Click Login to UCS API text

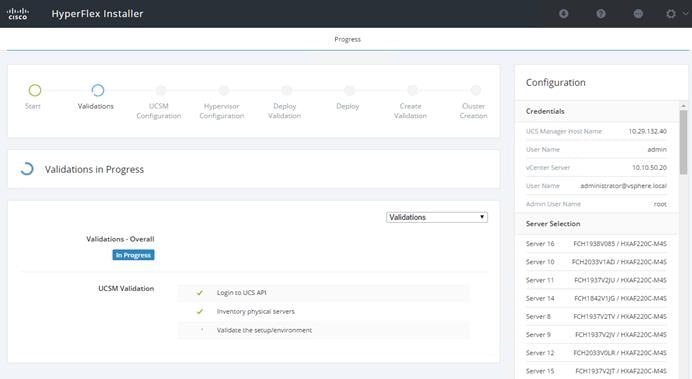coord(241,293)
